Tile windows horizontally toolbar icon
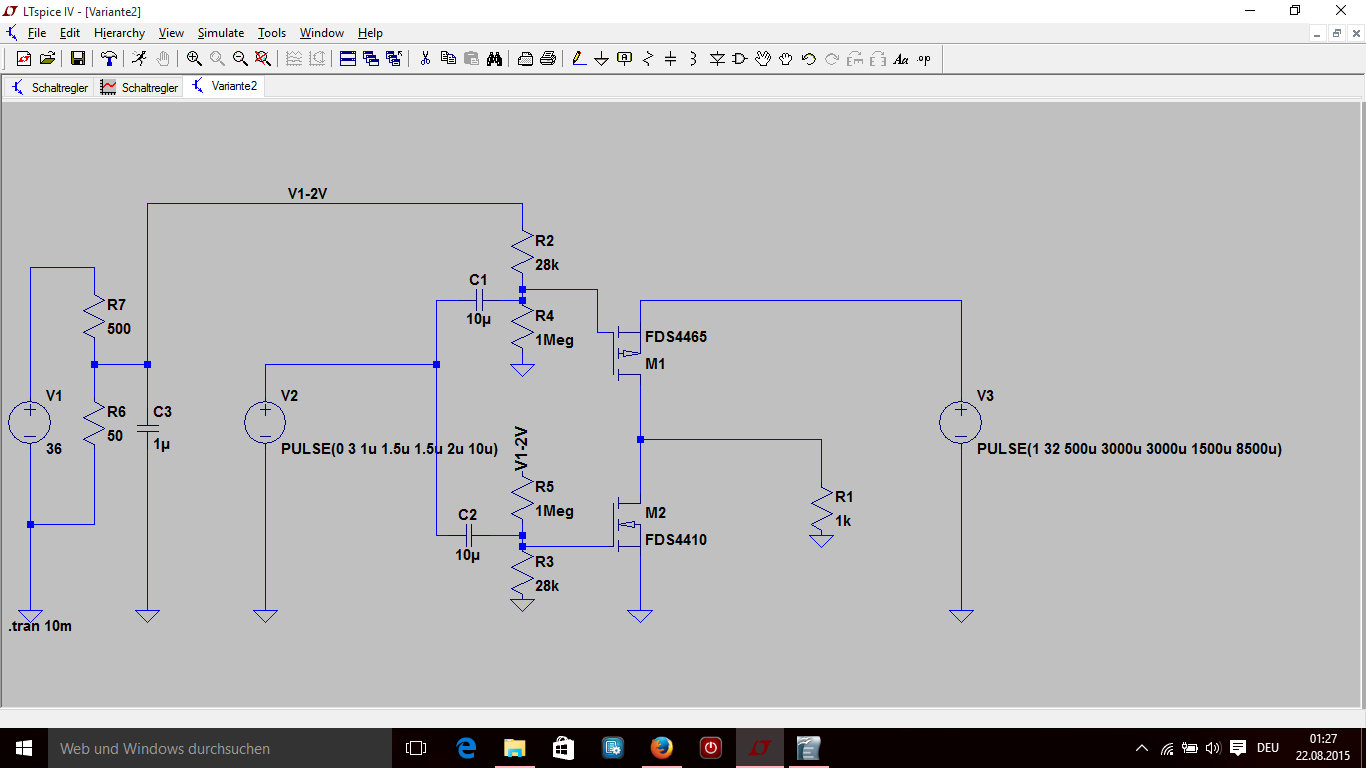This screenshot has width=1366, height=768. pos(348,59)
